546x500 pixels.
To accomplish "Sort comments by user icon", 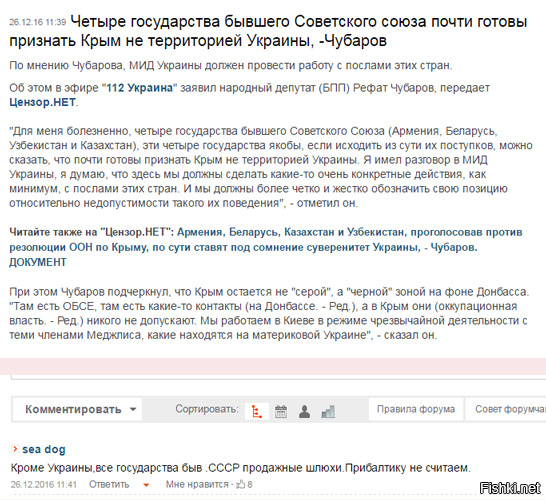I will [304, 412].
